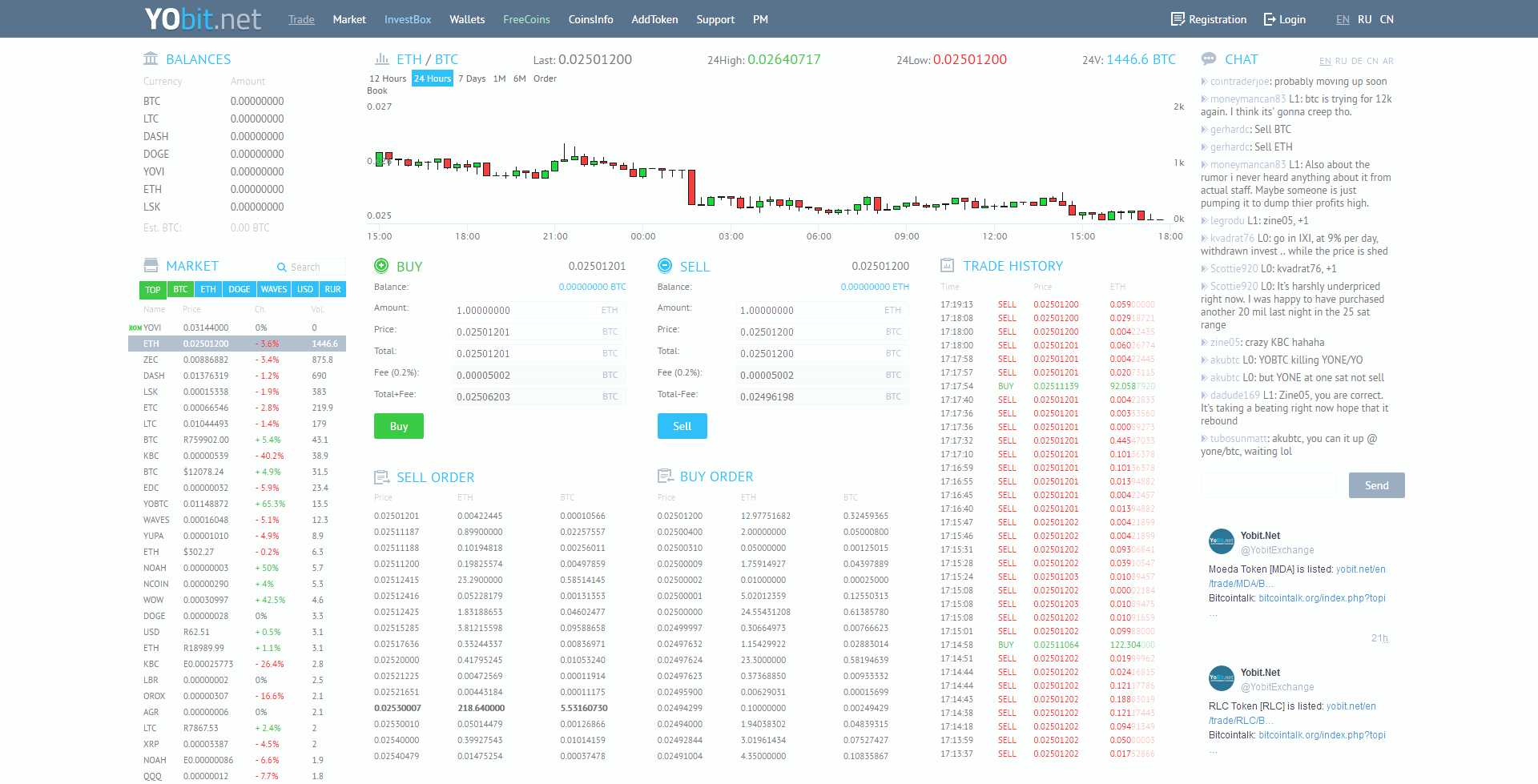
Task: Open CoinsInfo page
Action: pos(590,19)
